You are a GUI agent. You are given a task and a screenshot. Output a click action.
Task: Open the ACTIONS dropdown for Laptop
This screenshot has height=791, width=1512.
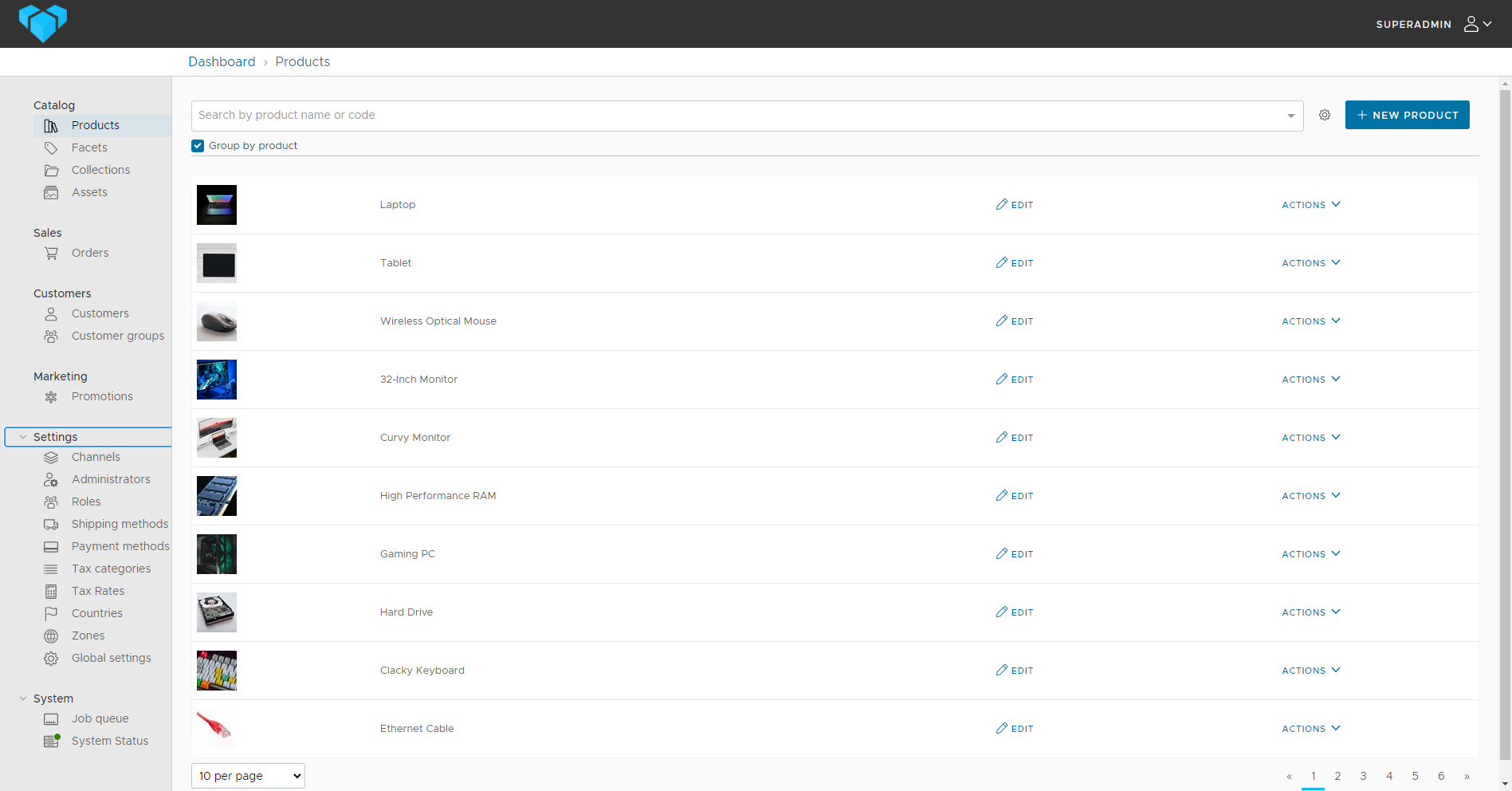1311,205
